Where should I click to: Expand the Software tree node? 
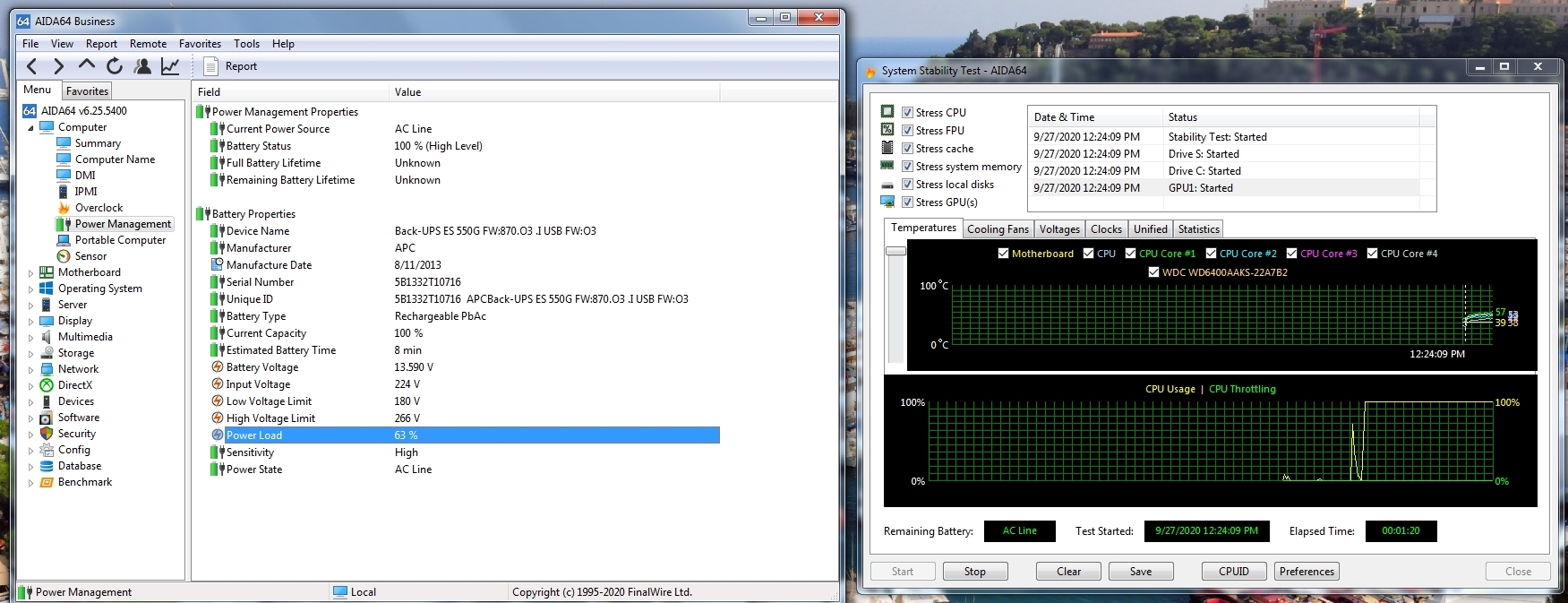(30, 418)
